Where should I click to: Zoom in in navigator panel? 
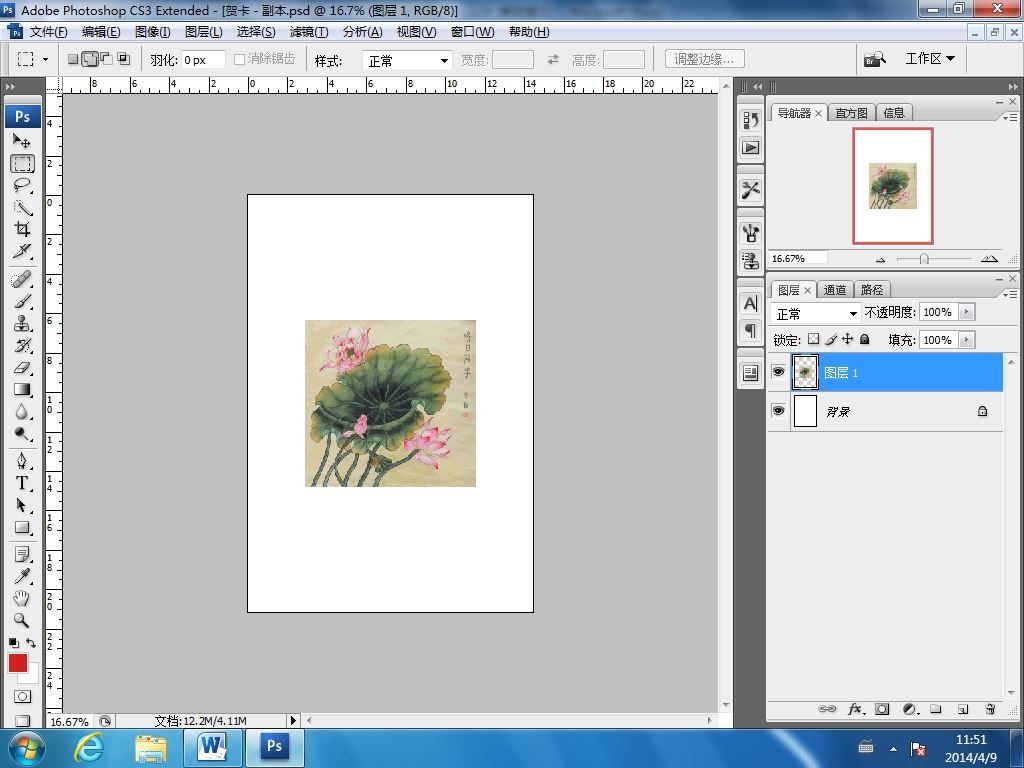pyautogui.click(x=989, y=259)
